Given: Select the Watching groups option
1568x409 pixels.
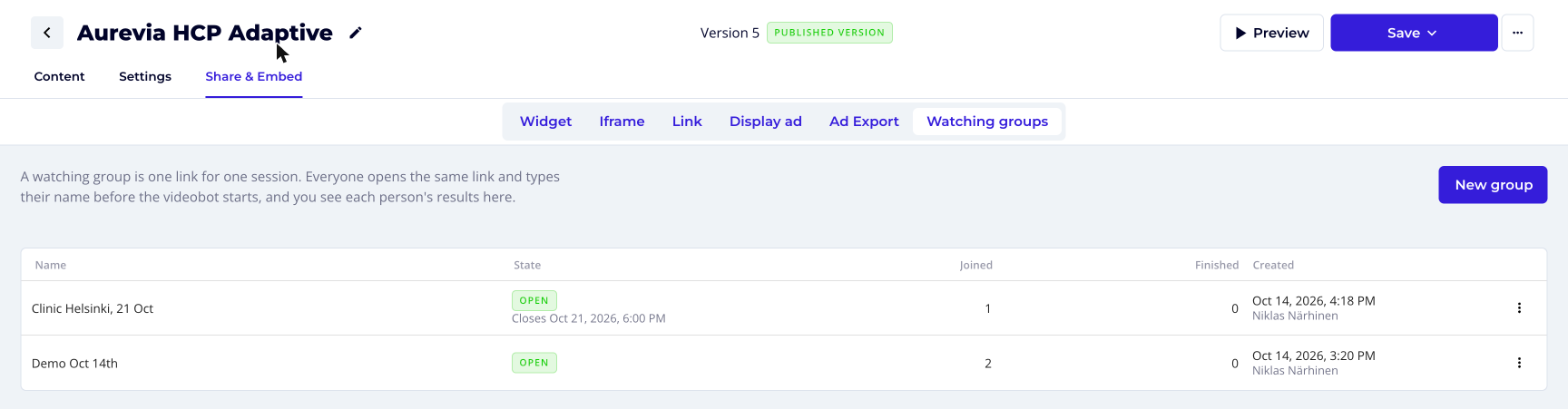Looking at the screenshot, I should (x=987, y=122).
